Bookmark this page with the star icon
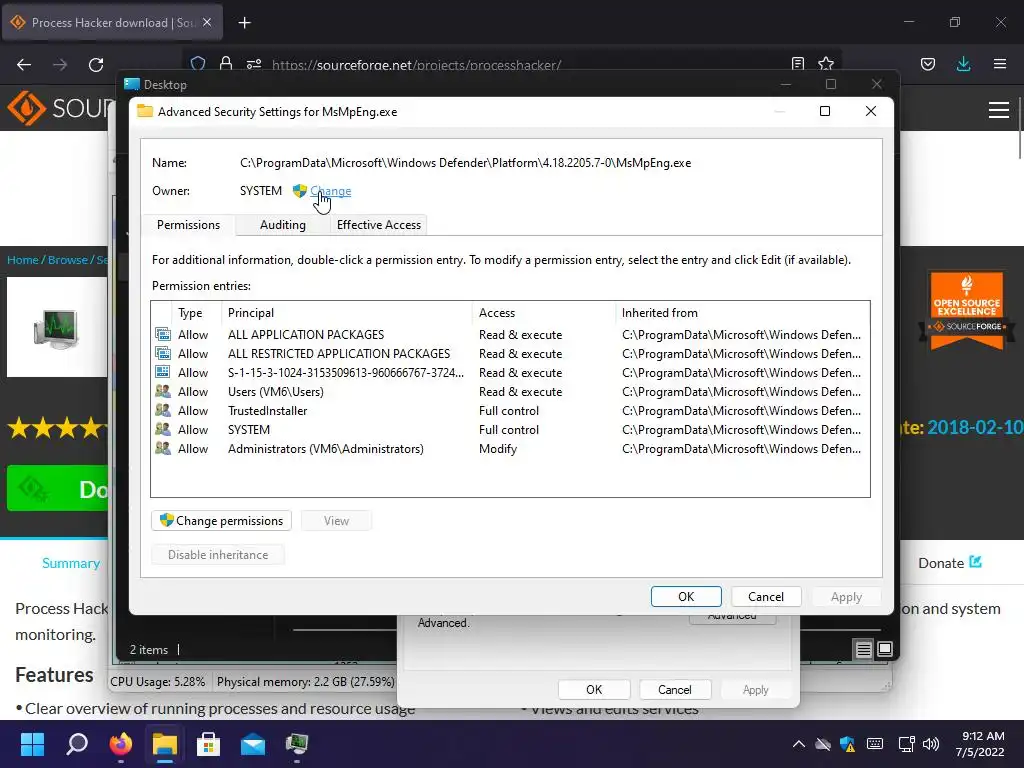Screen dimensions: 1024x768 click(x=825, y=64)
